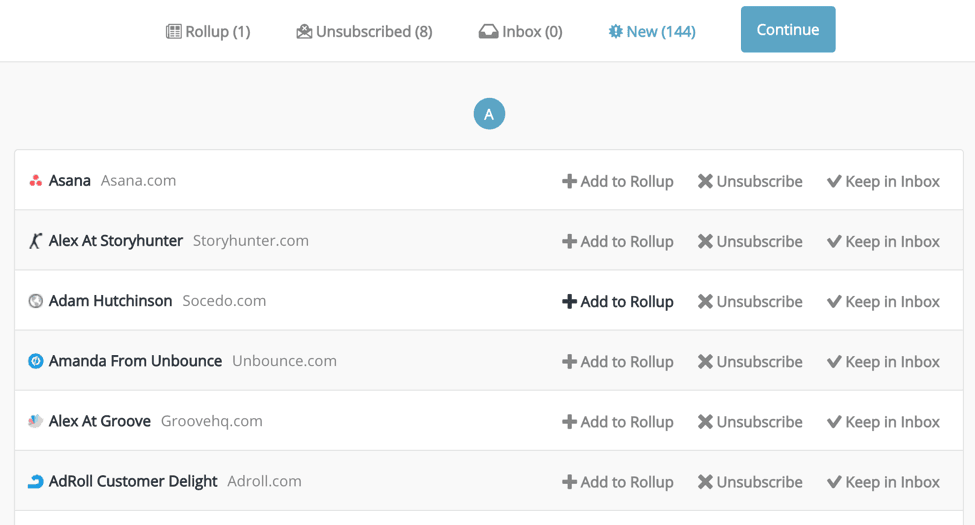The image size is (975, 525).
Task: Click the Storyhunter sender icon
Action: click(x=35, y=241)
